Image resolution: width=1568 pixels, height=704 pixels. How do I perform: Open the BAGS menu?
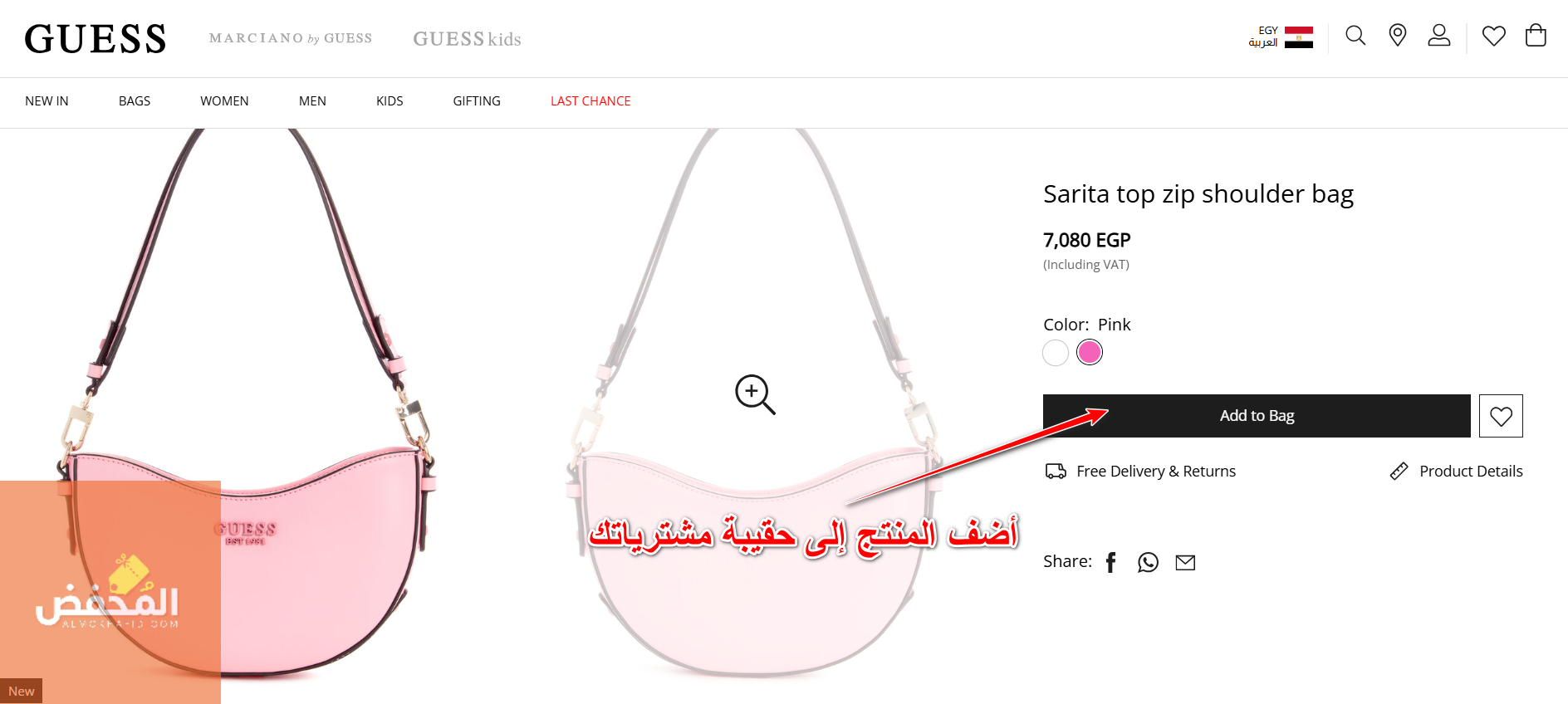135,101
